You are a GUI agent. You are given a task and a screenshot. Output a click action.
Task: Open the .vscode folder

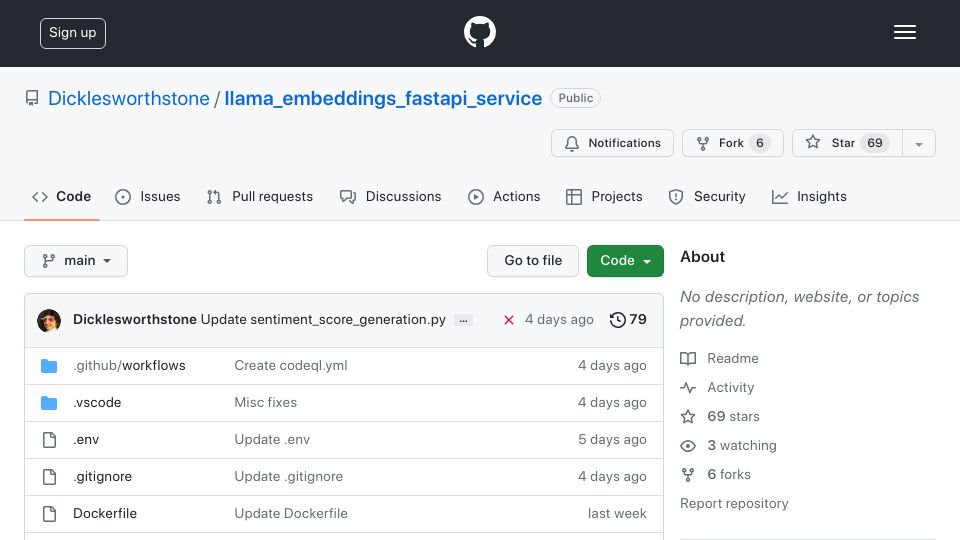(97, 403)
